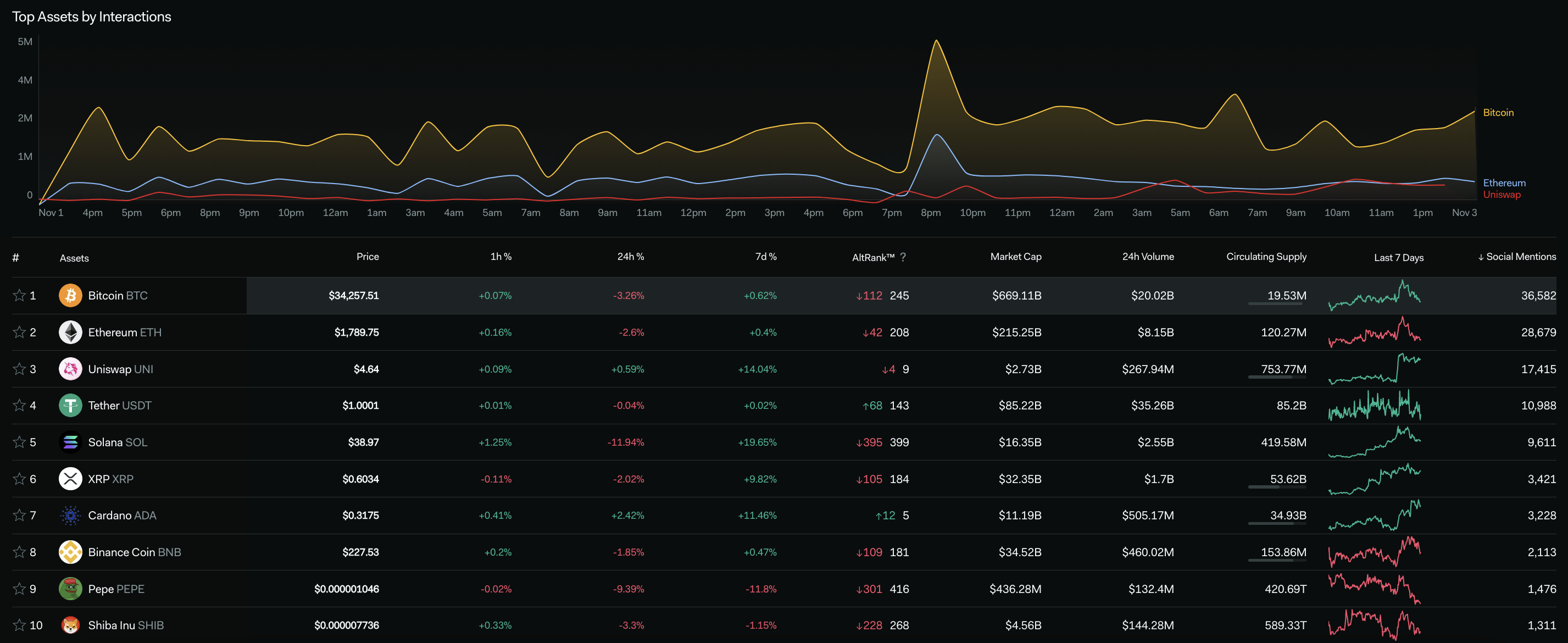Click the 24h Volume column header
Viewport: 1568px width, 643px height.
(1147, 257)
